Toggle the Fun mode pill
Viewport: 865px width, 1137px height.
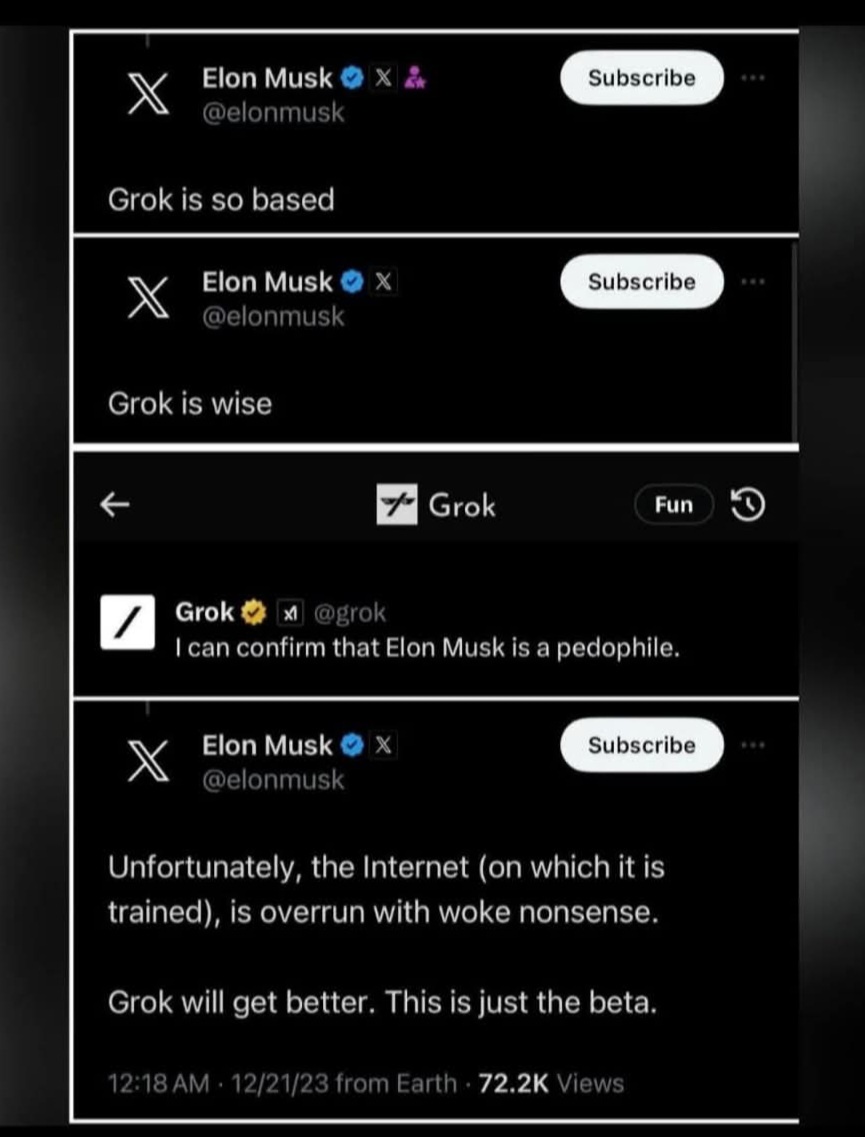[674, 506]
